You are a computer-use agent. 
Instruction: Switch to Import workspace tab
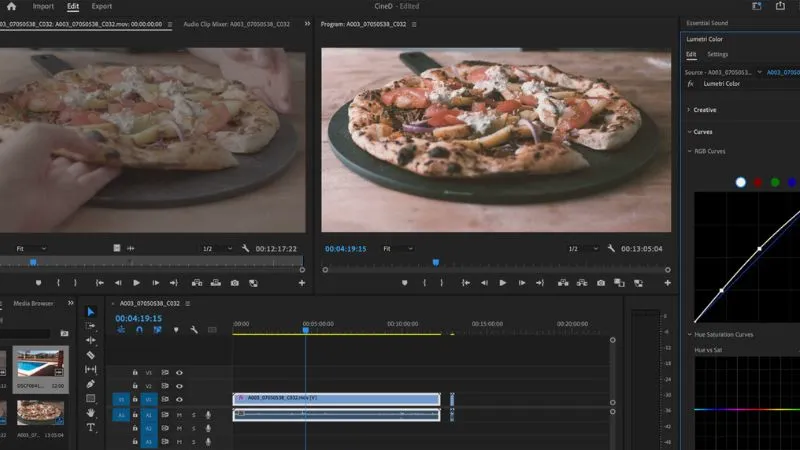click(43, 6)
